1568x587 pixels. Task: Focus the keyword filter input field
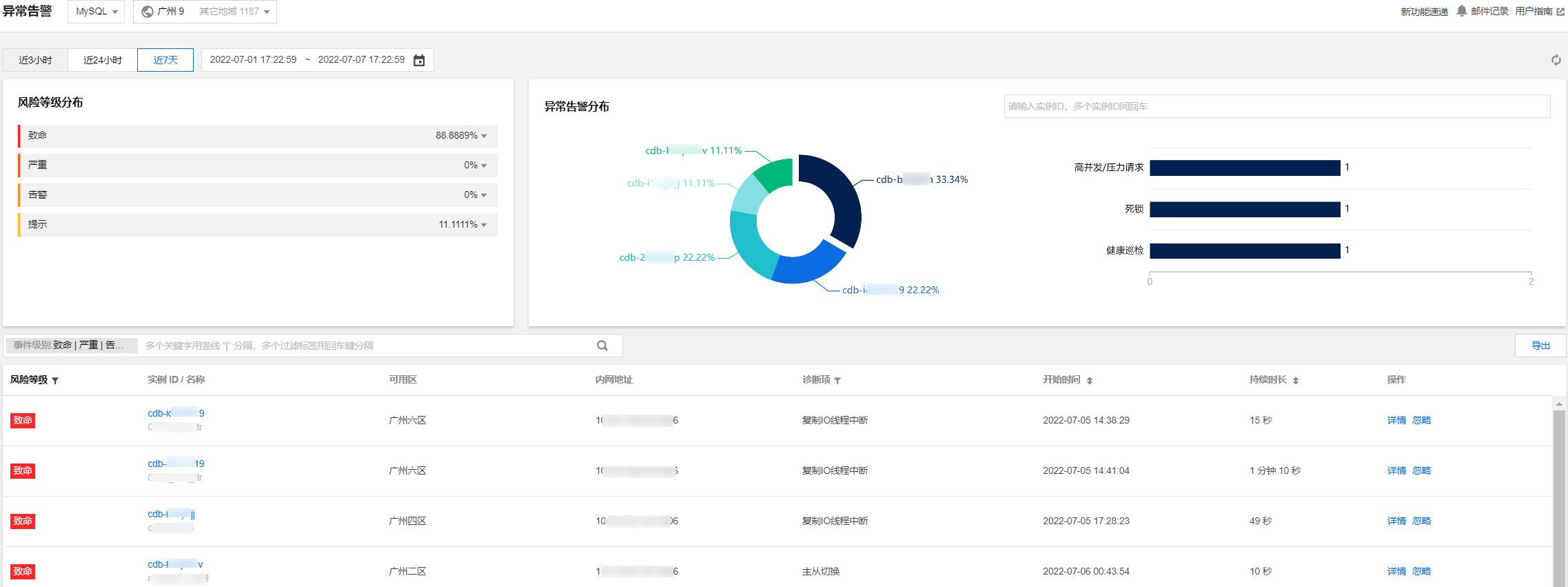click(x=365, y=346)
